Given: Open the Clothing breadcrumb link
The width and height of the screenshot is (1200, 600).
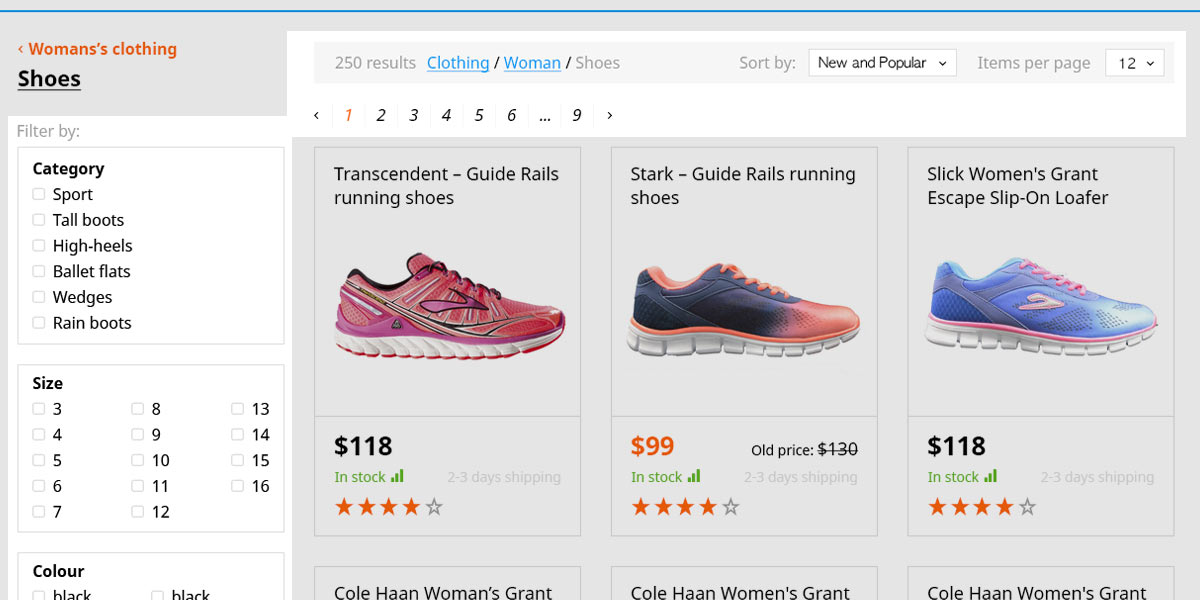Looking at the screenshot, I should pos(458,63).
